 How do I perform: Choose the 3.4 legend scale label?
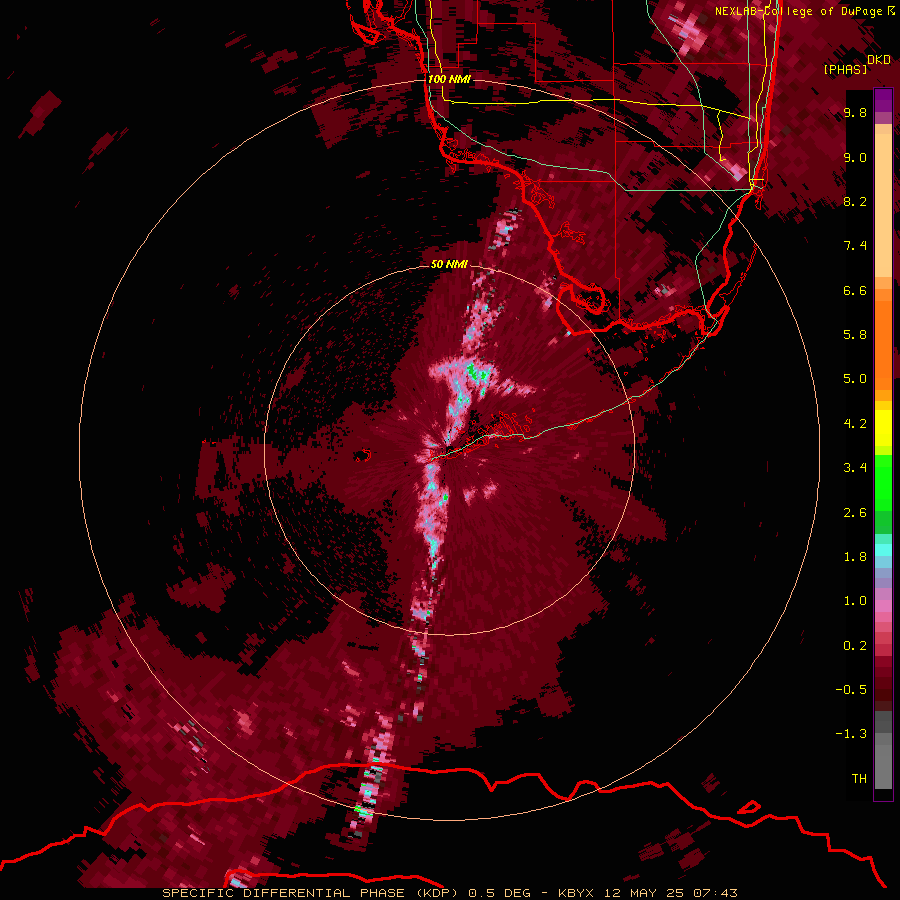(x=855, y=468)
